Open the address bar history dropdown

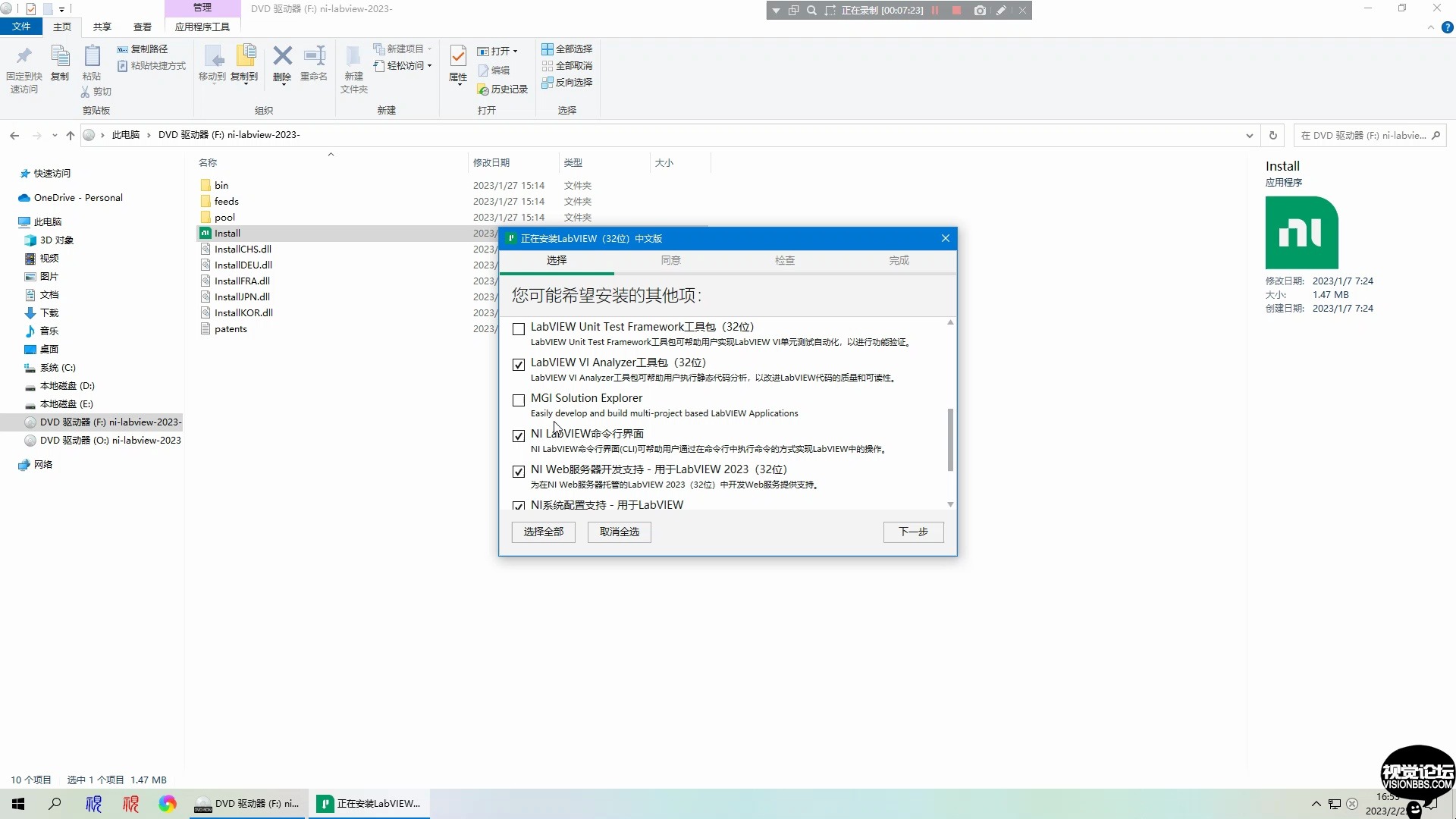click(1250, 135)
